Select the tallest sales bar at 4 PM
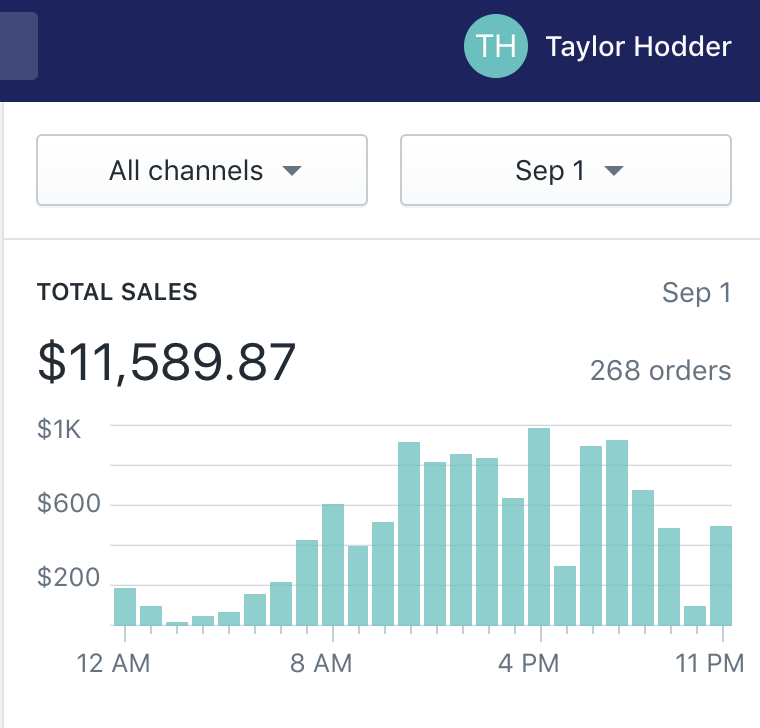760x728 pixels. [539, 527]
